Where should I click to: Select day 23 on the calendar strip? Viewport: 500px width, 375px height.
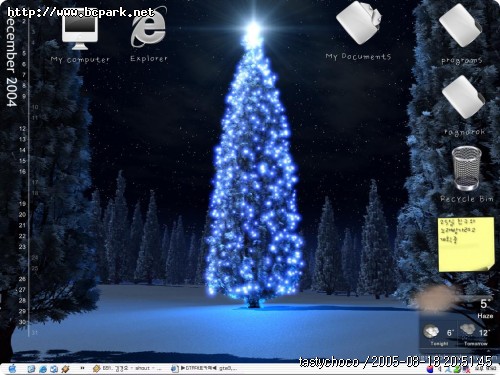pyautogui.click(x=22, y=247)
